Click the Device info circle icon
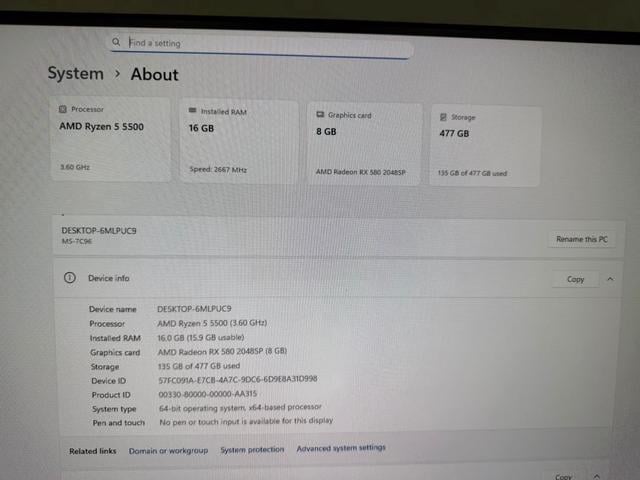The width and height of the screenshot is (640, 480). [x=70, y=278]
